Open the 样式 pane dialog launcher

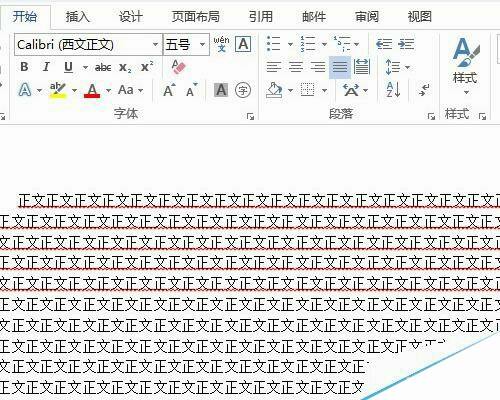tap(482, 116)
